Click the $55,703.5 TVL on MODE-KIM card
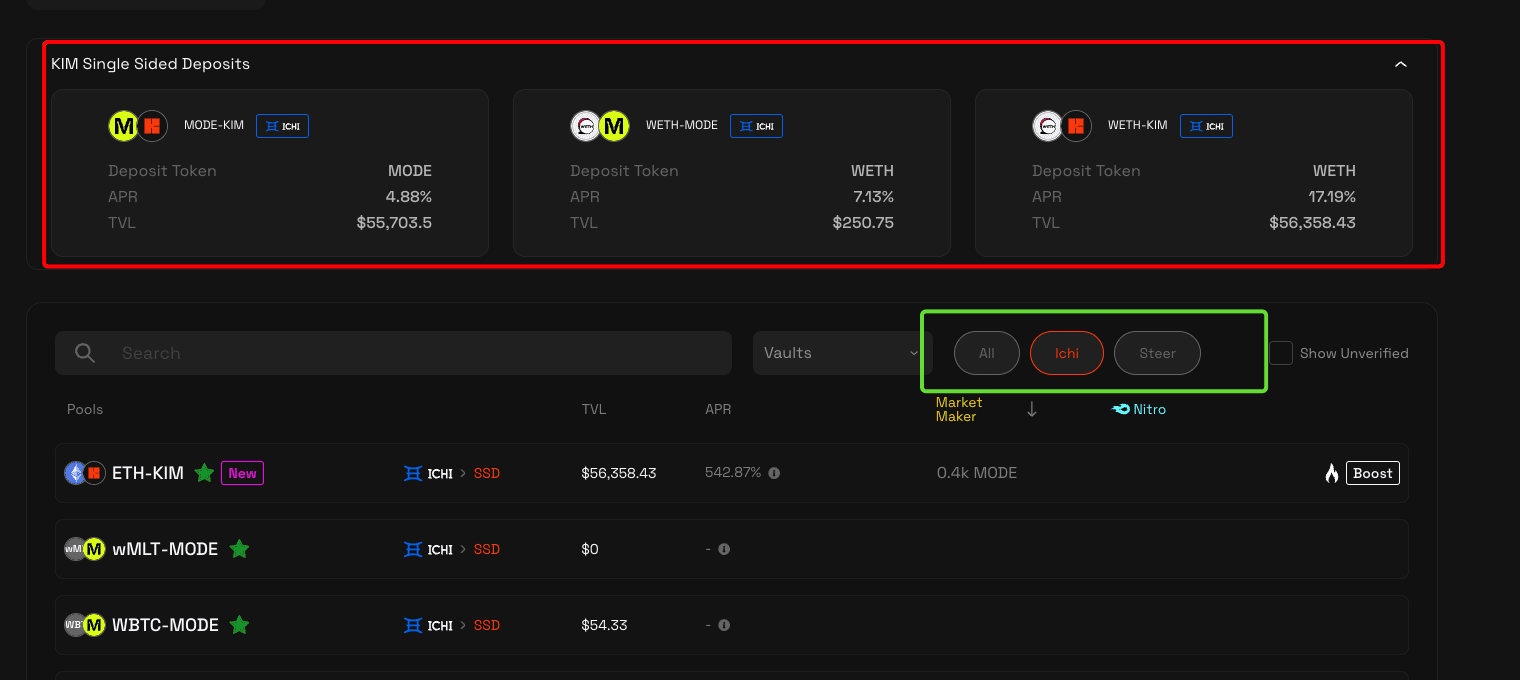This screenshot has height=680, width=1520. coord(394,223)
